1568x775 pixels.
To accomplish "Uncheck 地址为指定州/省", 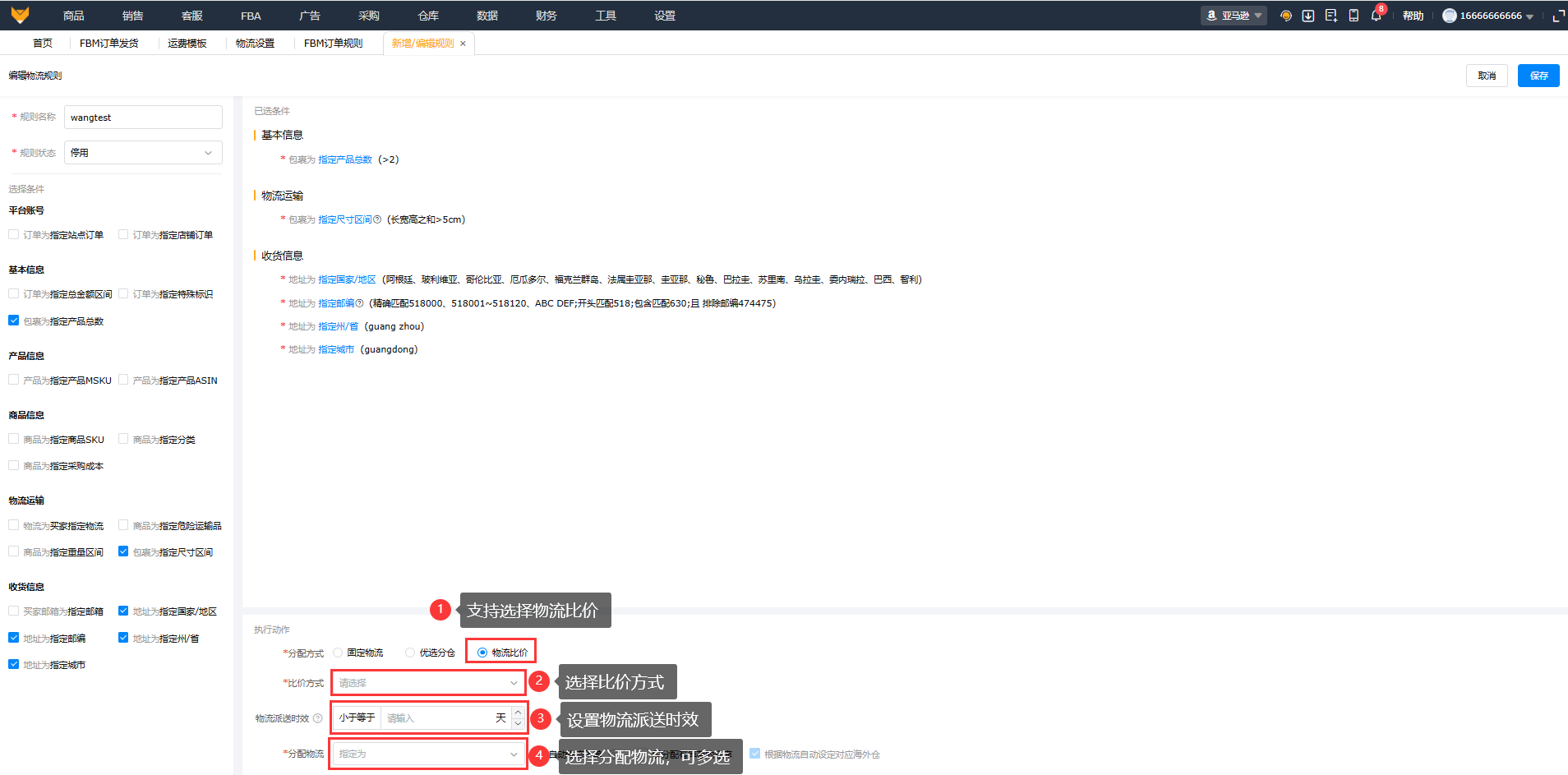I will point(123,638).
